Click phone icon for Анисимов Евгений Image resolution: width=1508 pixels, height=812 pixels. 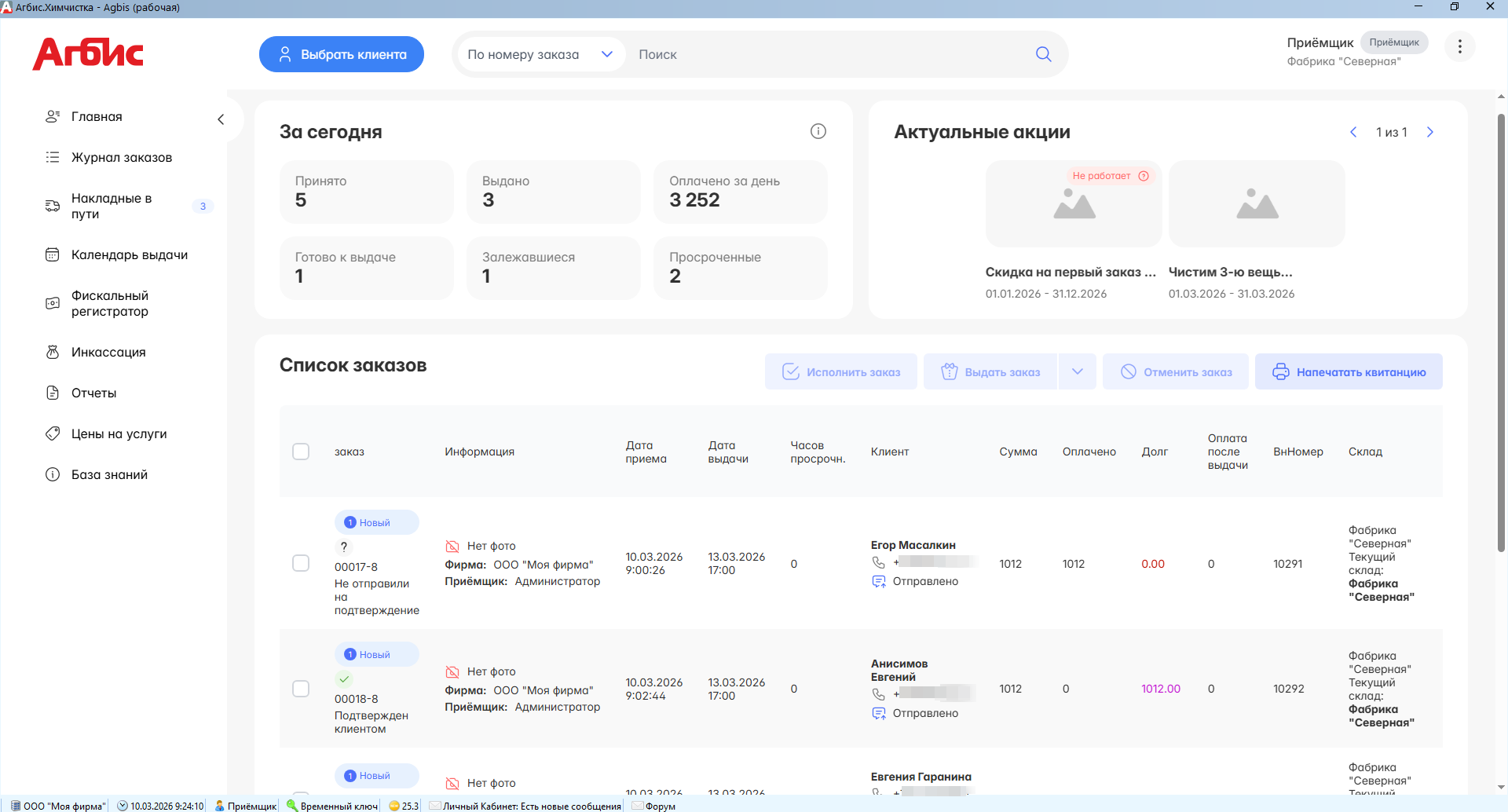coord(878,694)
